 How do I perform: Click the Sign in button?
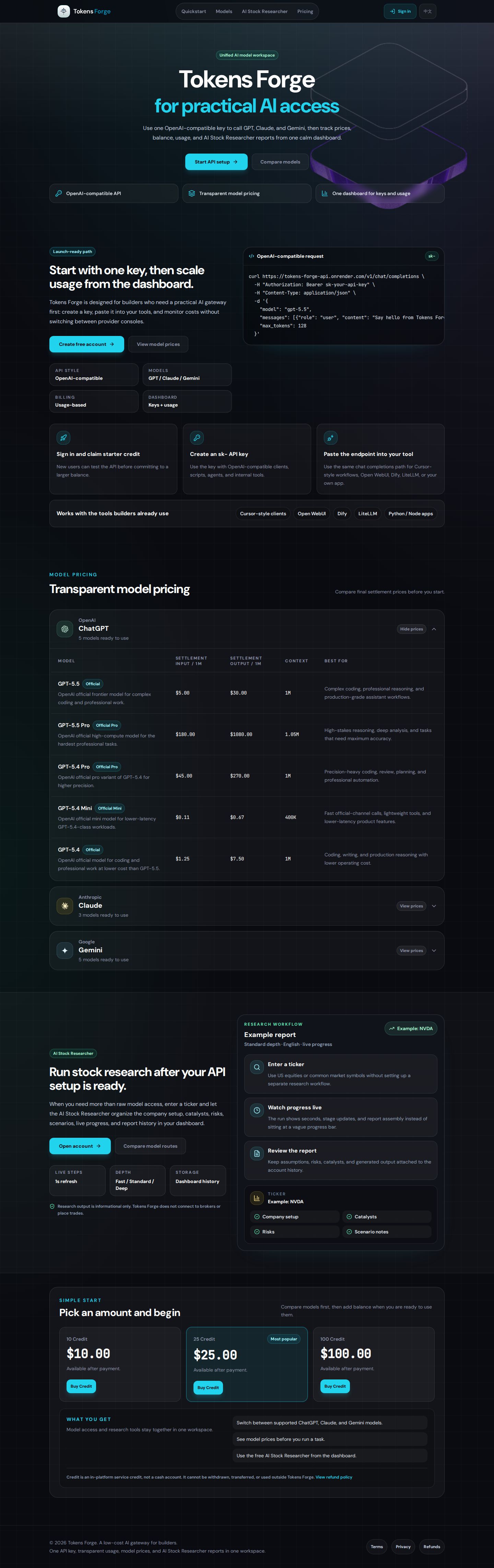point(400,11)
